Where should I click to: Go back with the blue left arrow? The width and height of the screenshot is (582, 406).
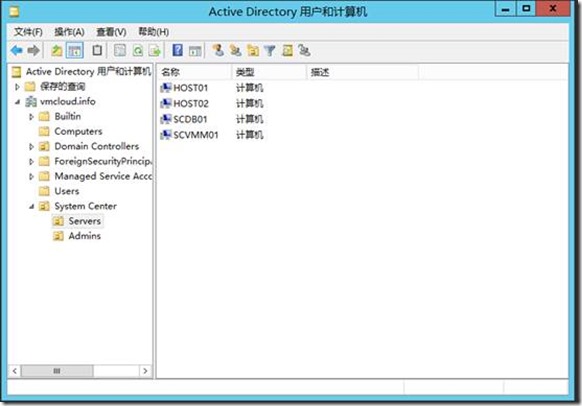pos(17,50)
